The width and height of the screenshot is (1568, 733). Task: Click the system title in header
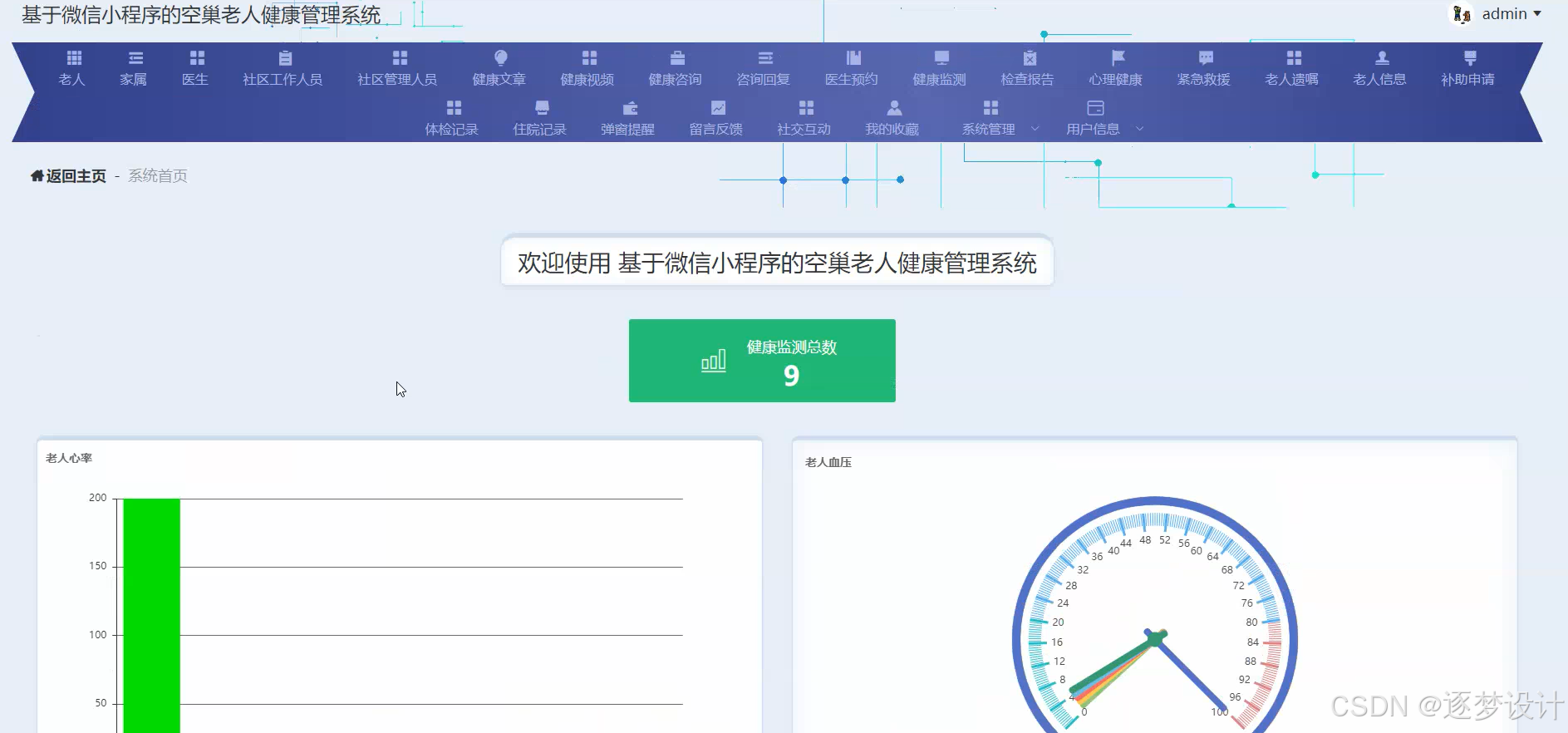201,15
